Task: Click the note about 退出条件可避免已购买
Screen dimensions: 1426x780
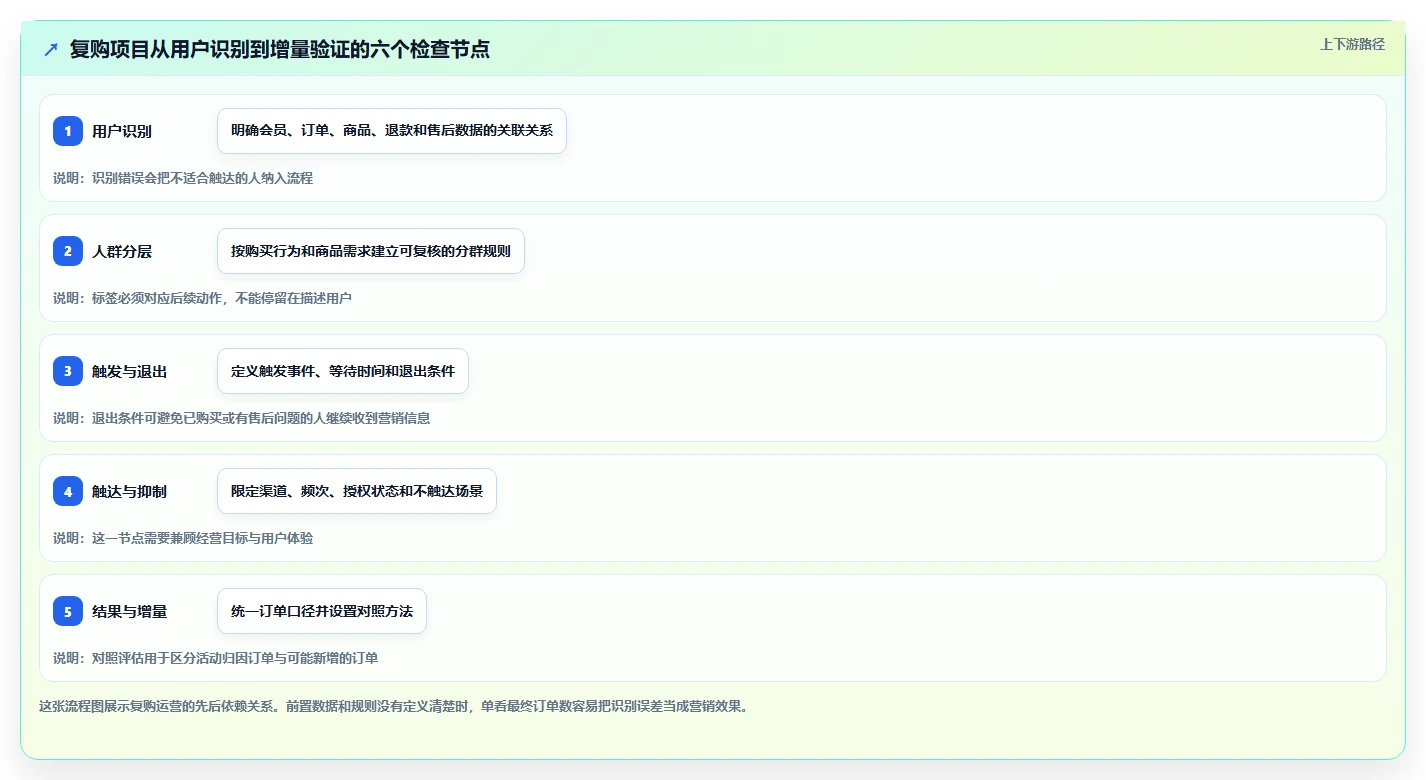Action: tap(242, 418)
